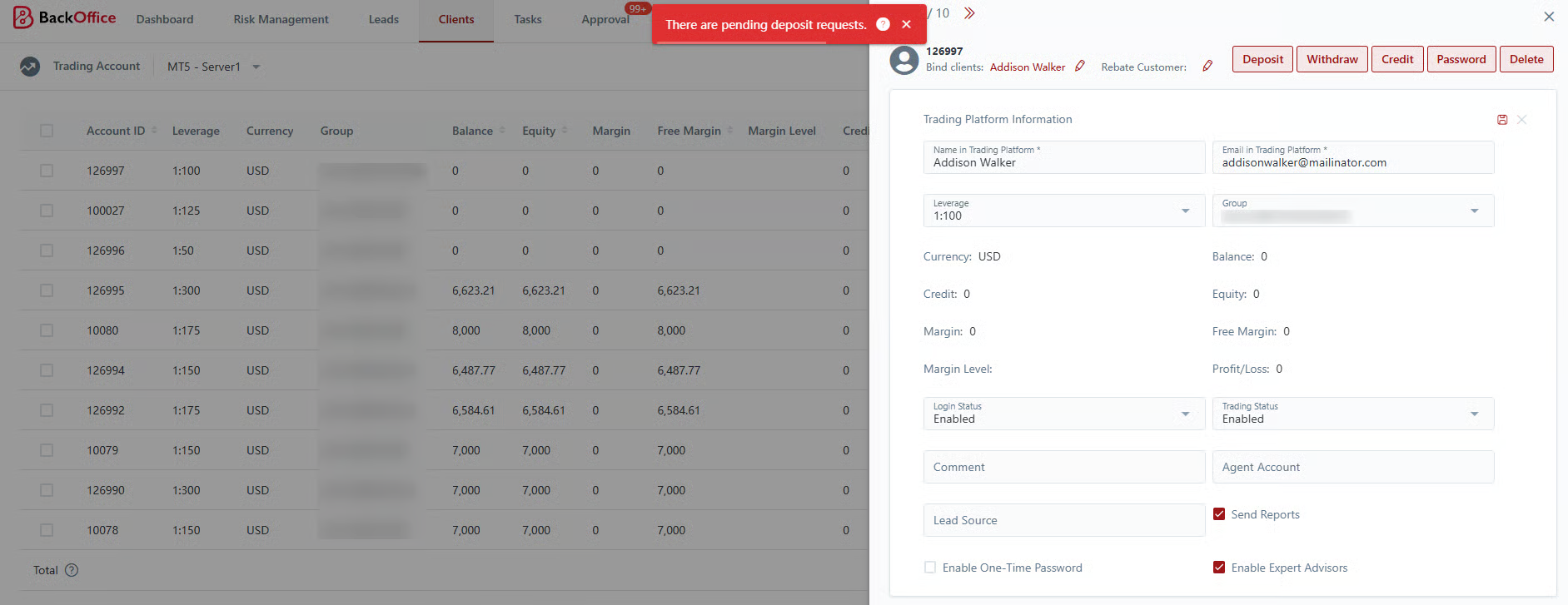Open Dashboard menu
The width and height of the screenshot is (1568, 605).
[x=165, y=19]
